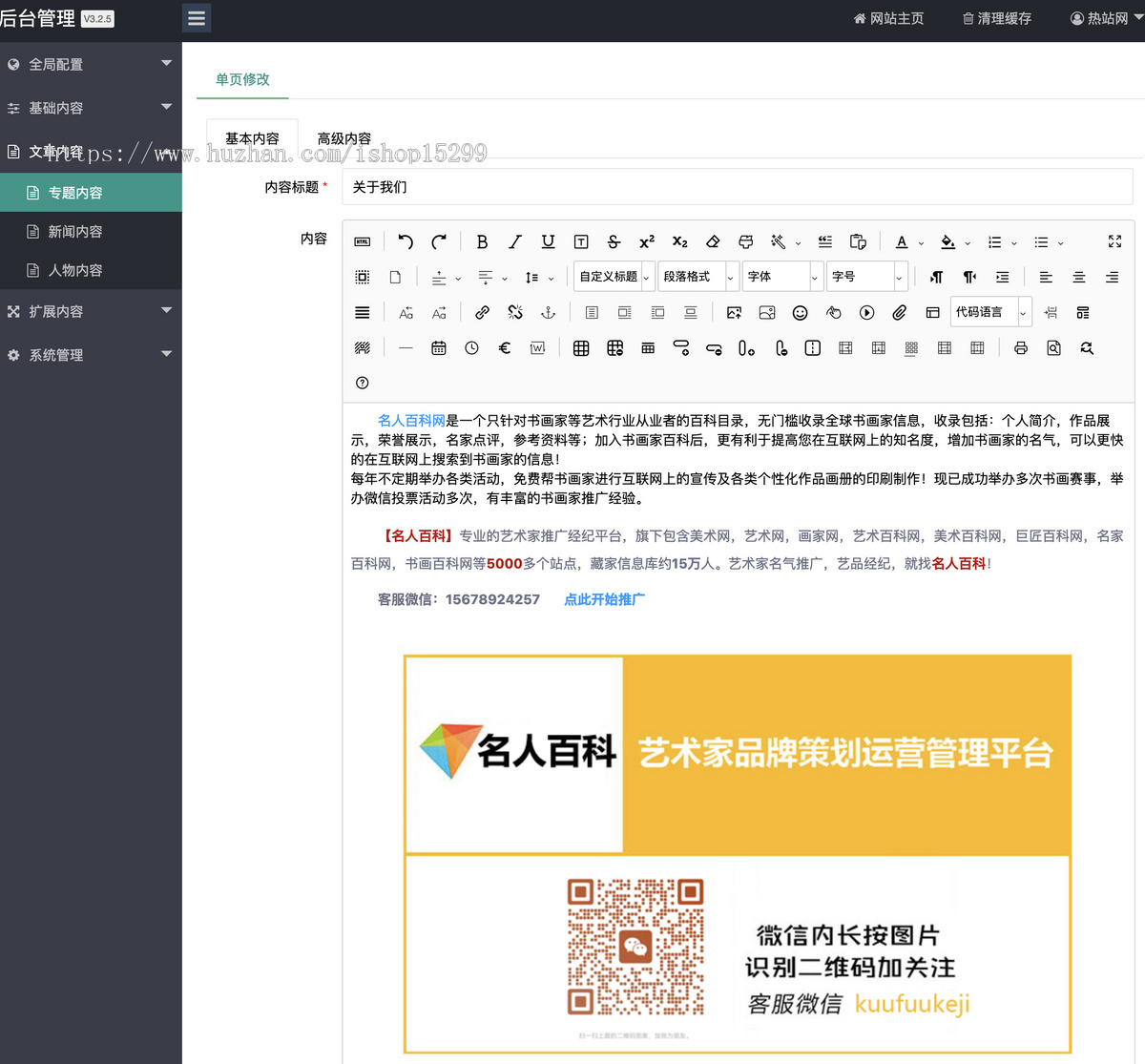The height and width of the screenshot is (1064, 1145).
Task: Click the font color A icon
Action: (x=902, y=242)
